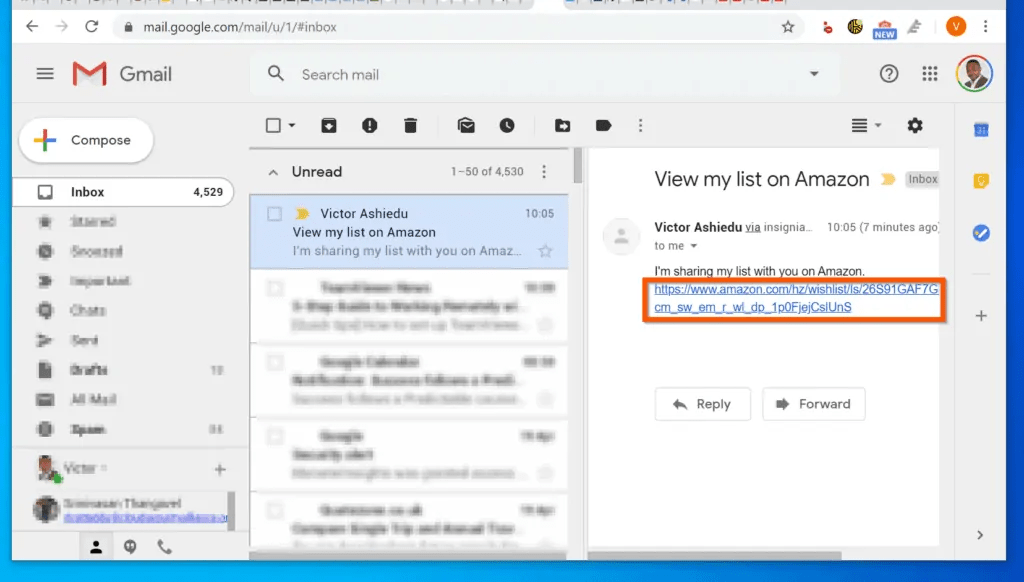Star the Victor Ashiedu email

click(x=545, y=252)
